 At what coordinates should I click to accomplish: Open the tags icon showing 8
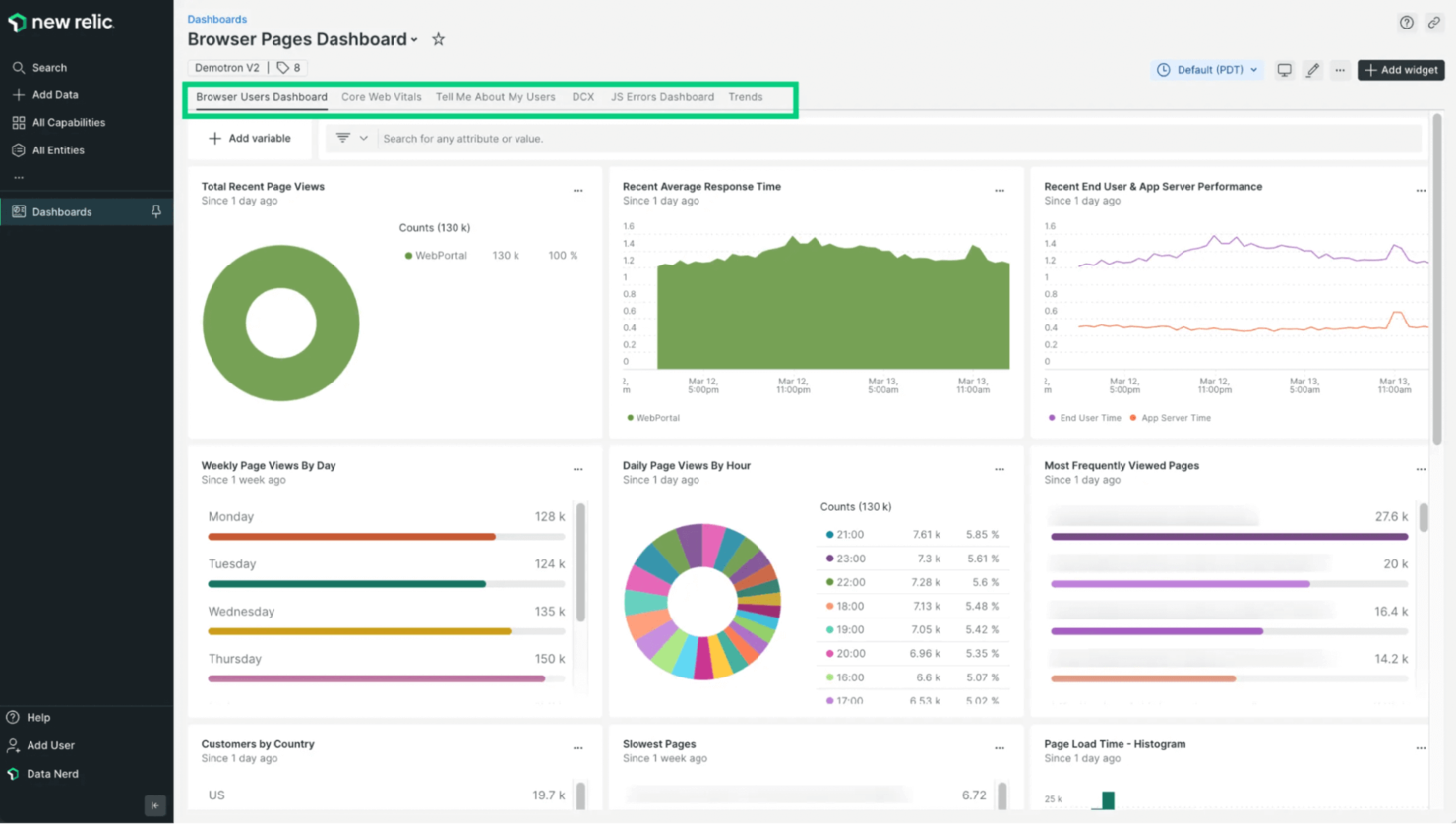289,68
